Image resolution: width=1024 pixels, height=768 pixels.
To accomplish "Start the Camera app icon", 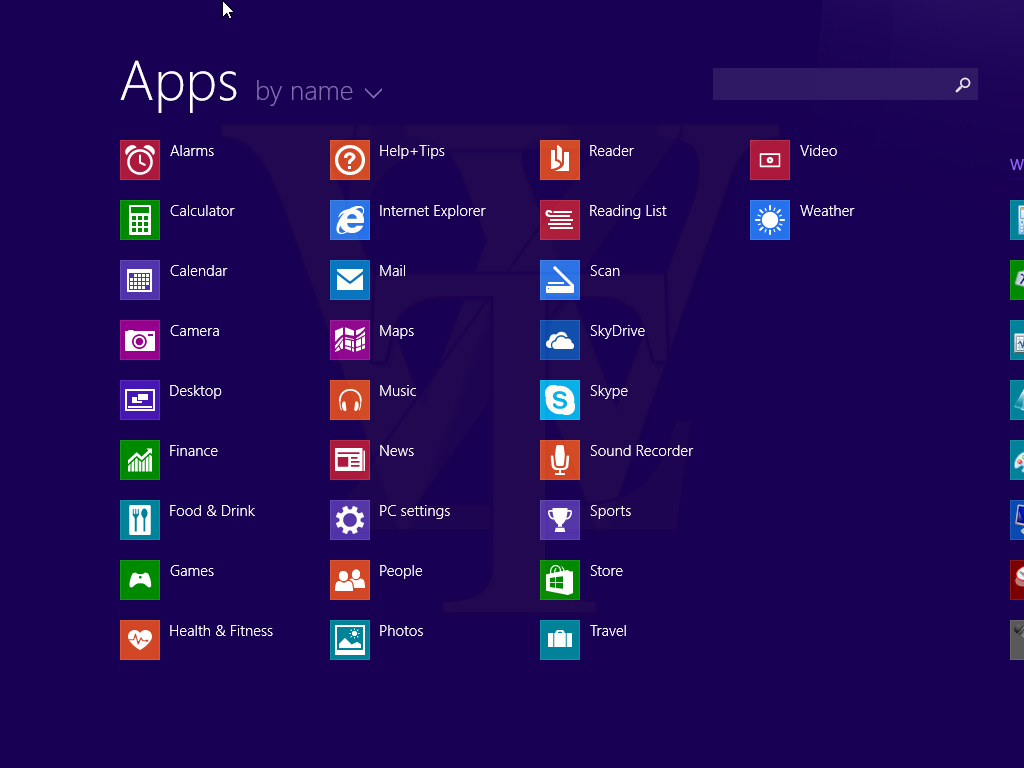I will click(140, 340).
